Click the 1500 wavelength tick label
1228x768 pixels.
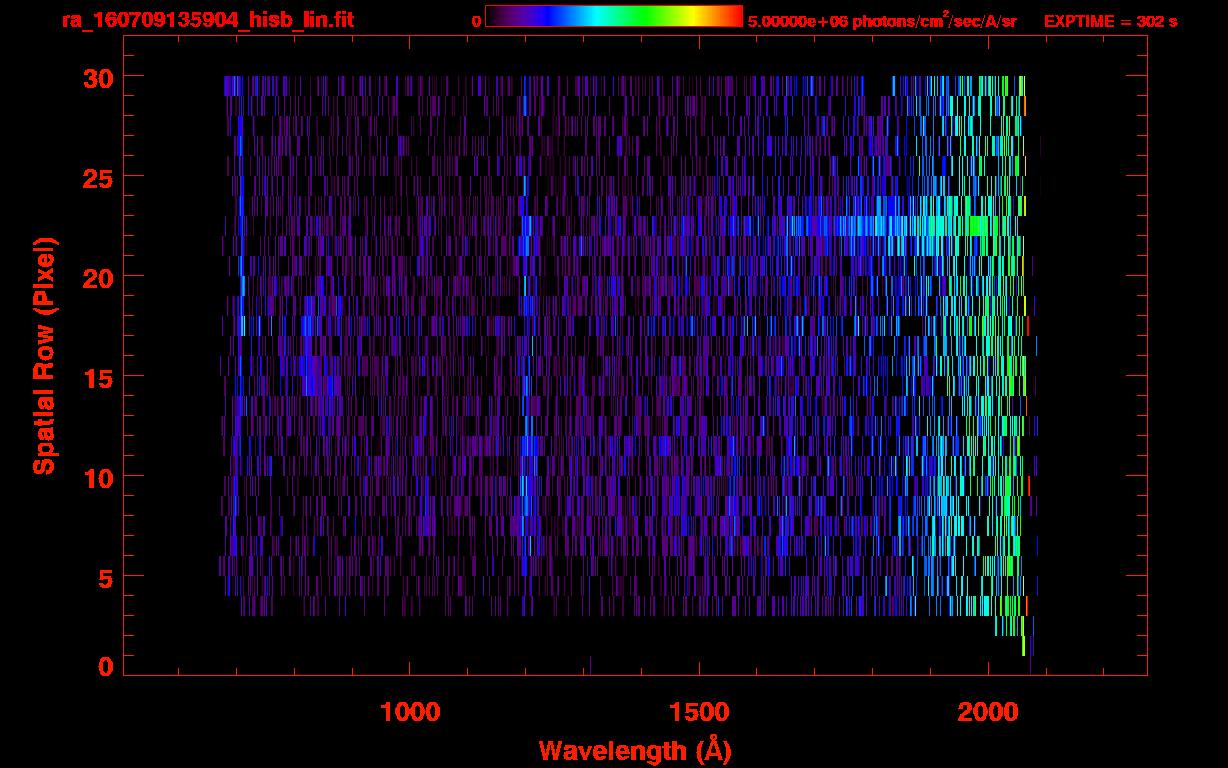pyautogui.click(x=699, y=712)
